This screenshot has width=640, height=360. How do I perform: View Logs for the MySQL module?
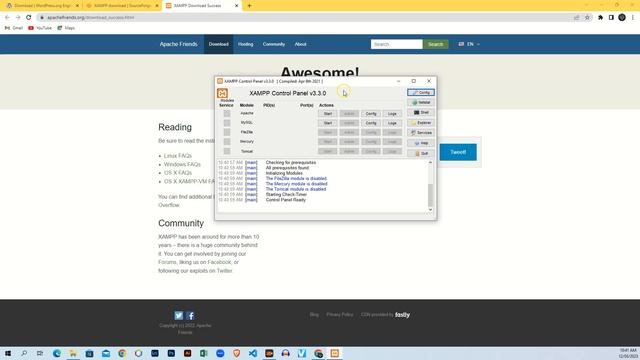pyautogui.click(x=392, y=123)
